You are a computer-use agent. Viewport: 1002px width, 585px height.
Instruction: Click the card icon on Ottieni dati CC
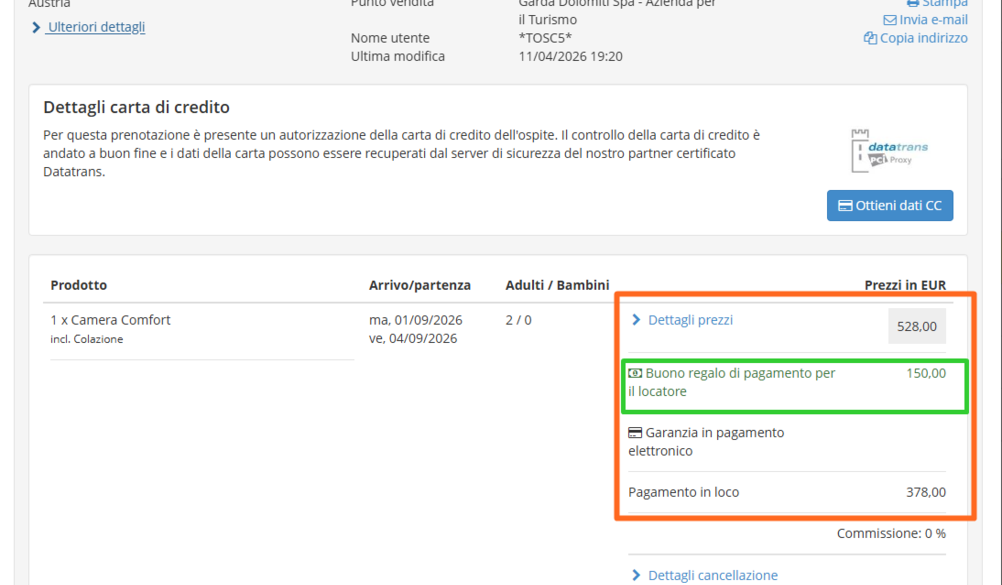[845, 206]
